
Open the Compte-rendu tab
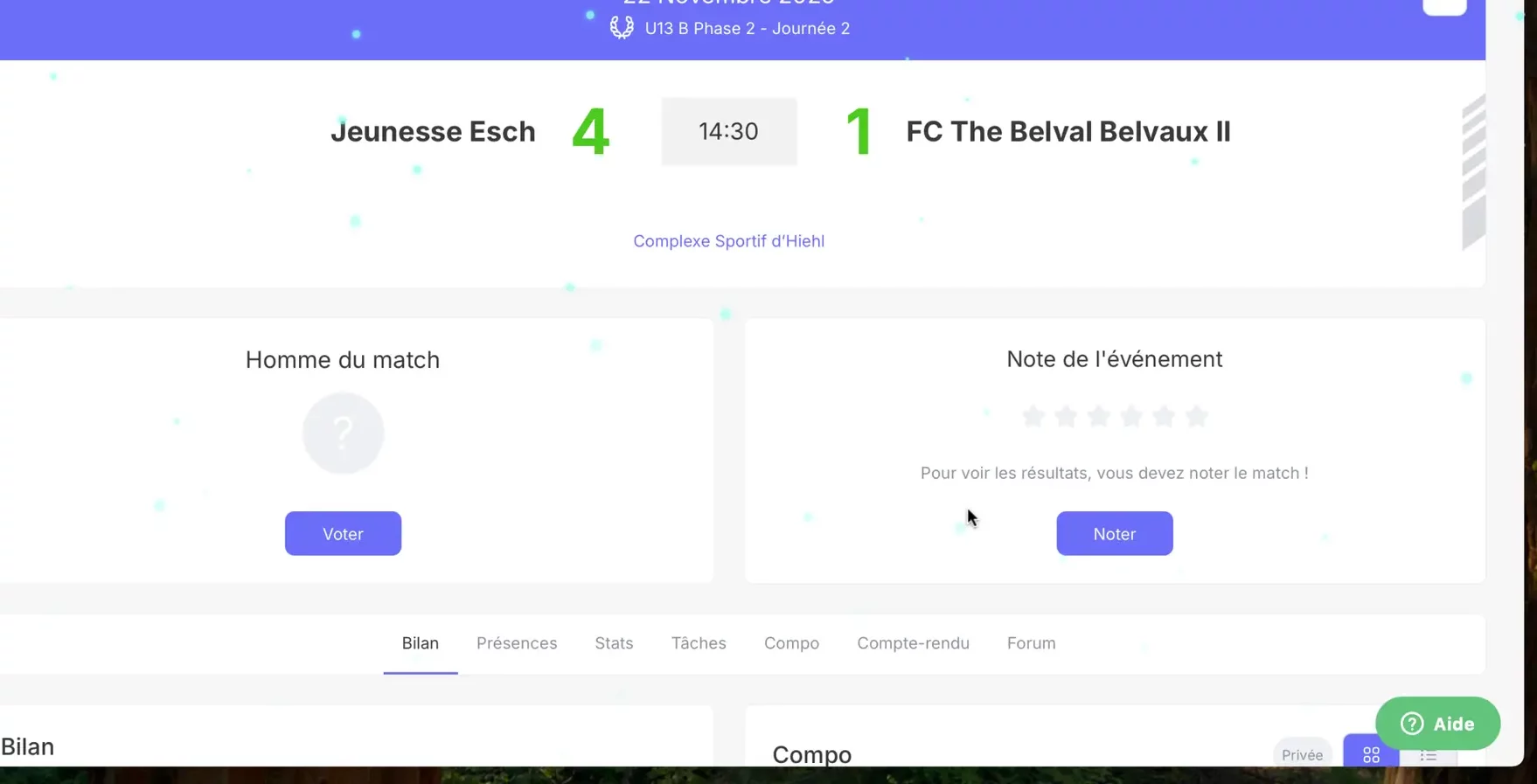913,643
